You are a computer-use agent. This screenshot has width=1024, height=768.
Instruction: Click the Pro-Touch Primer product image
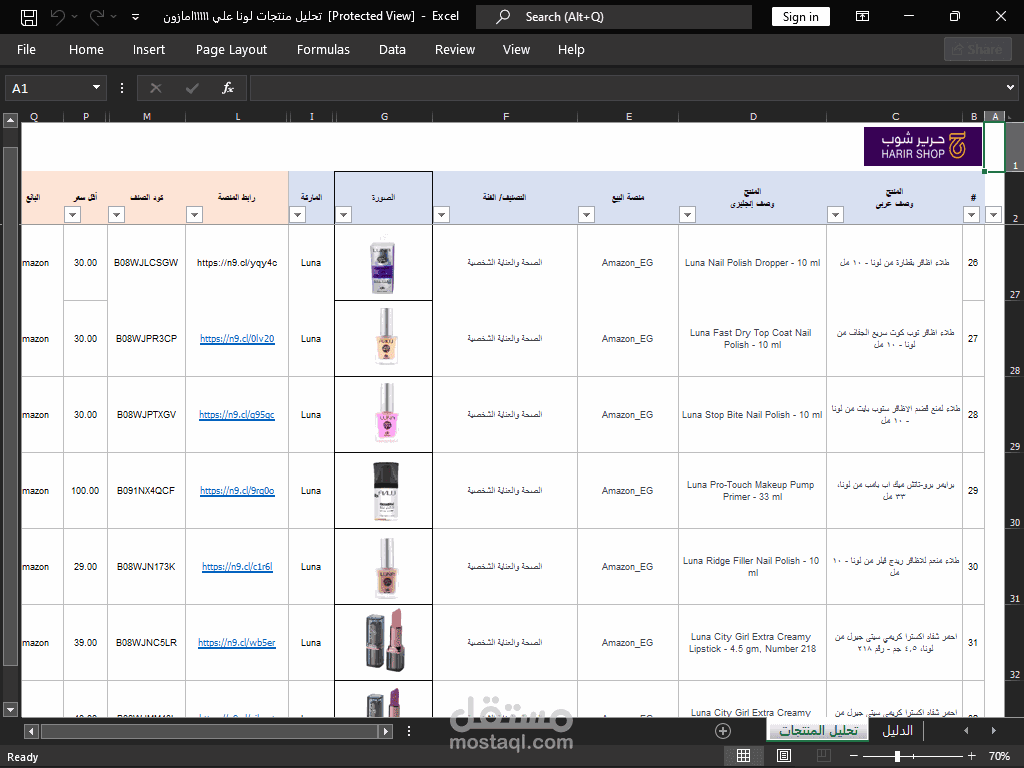click(x=385, y=490)
